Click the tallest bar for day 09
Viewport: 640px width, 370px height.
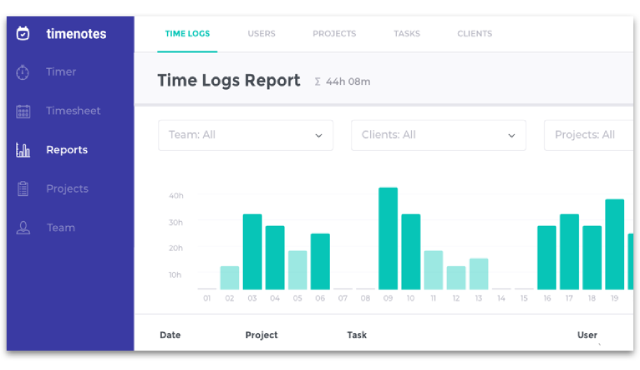click(x=388, y=238)
